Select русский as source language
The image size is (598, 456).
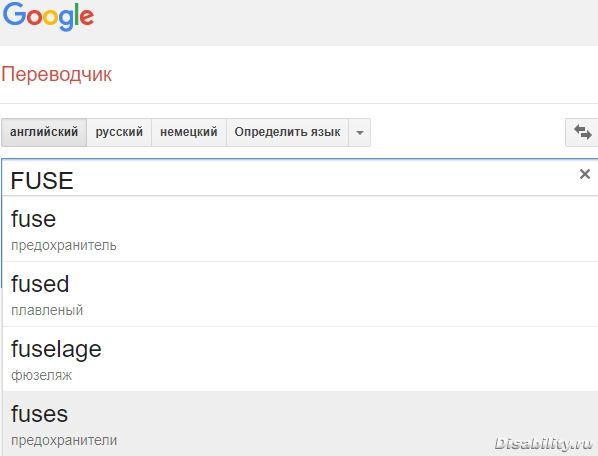tap(119, 132)
